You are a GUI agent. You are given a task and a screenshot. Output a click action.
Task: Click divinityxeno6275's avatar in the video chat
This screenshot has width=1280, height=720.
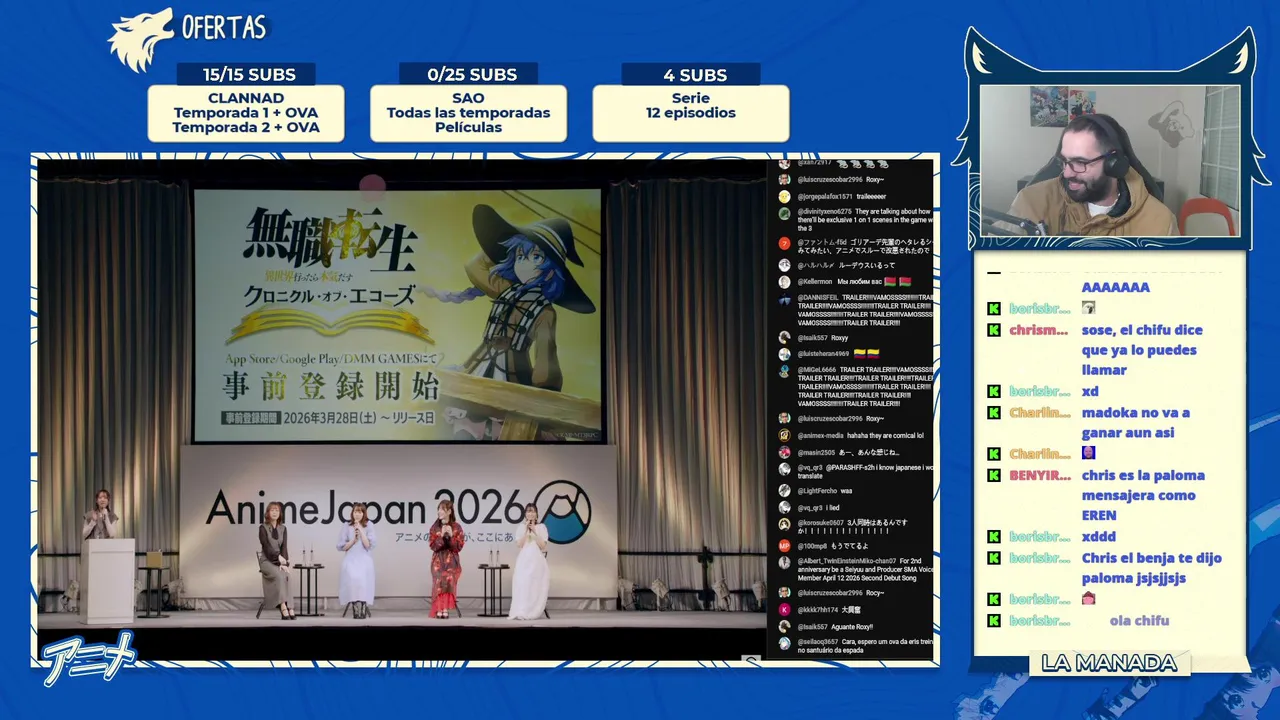[785, 213]
